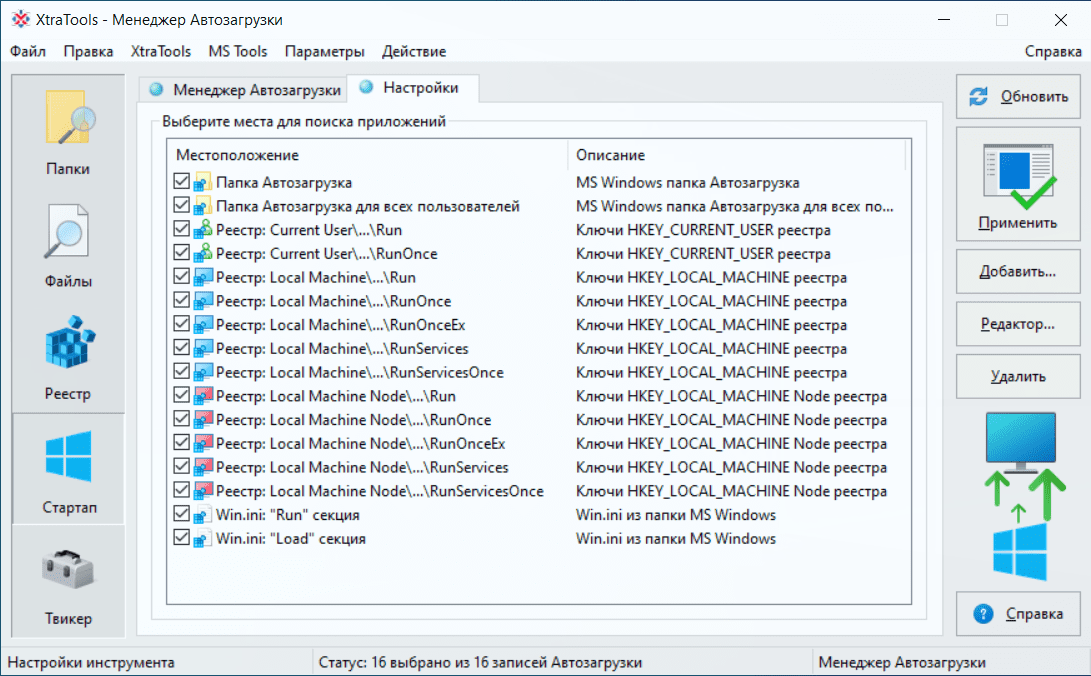Select 'Папка Автозагрузка для всех пользователей' row text

(x=367, y=206)
